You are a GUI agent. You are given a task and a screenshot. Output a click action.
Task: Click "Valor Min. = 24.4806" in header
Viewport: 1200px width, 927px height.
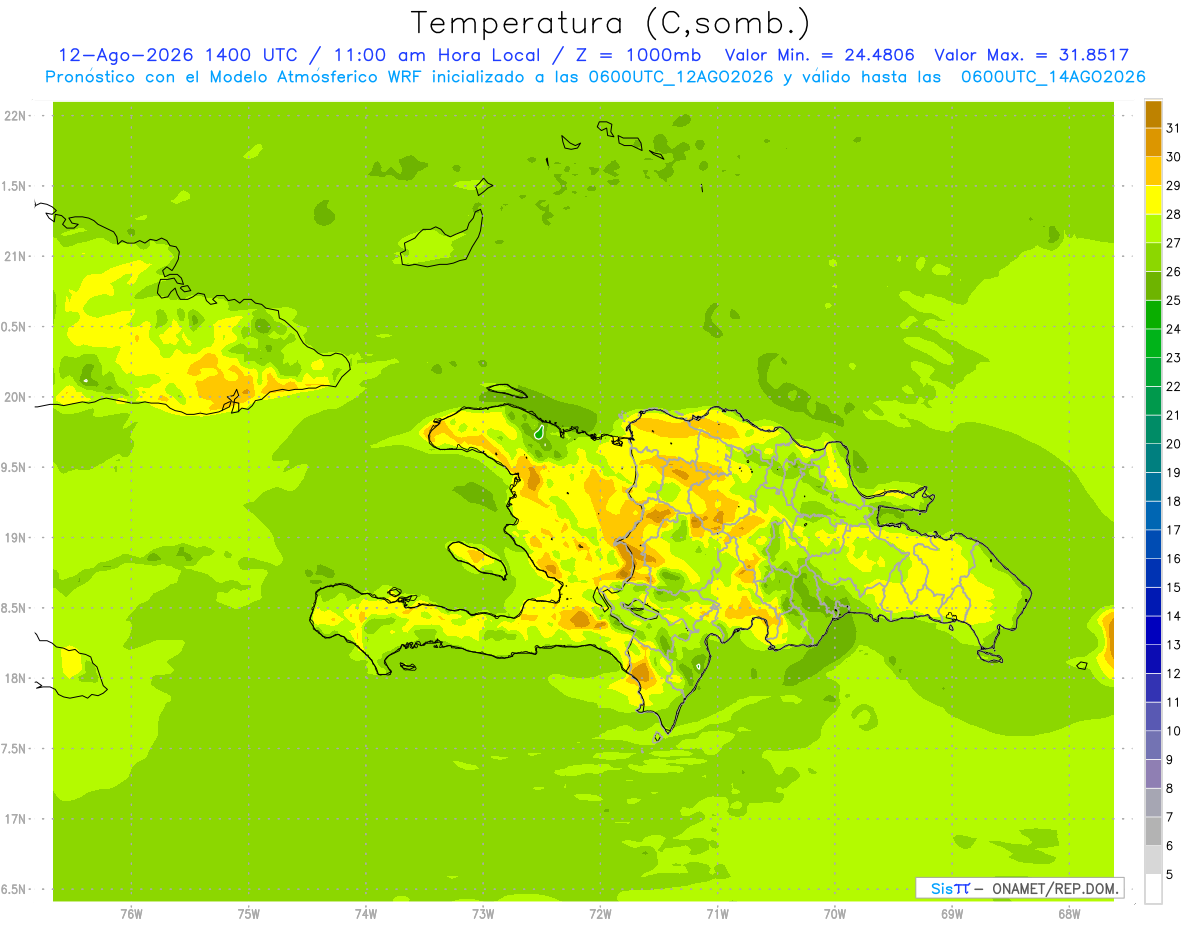820,55
